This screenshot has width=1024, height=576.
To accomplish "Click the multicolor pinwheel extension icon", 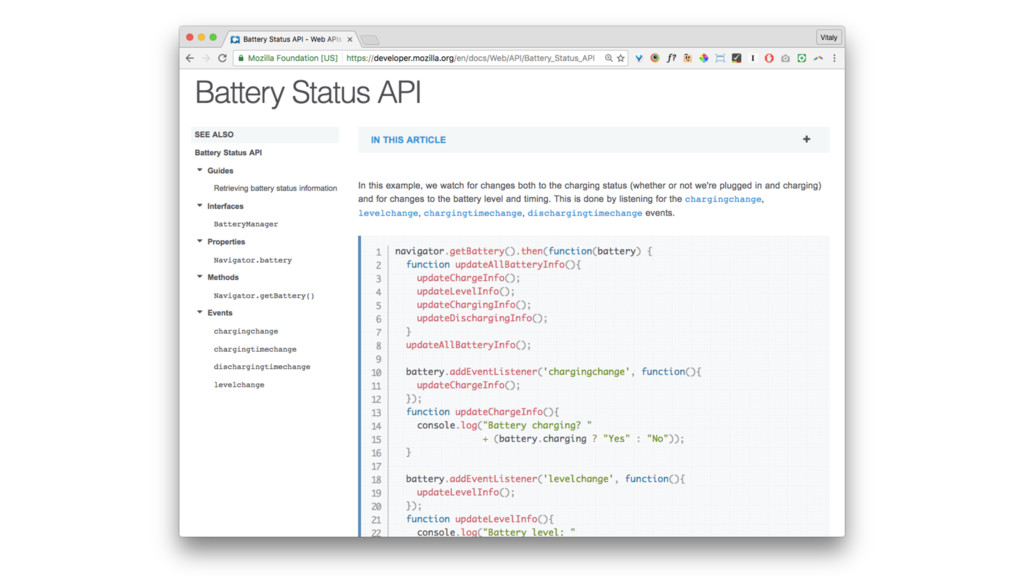I will tap(704, 58).
